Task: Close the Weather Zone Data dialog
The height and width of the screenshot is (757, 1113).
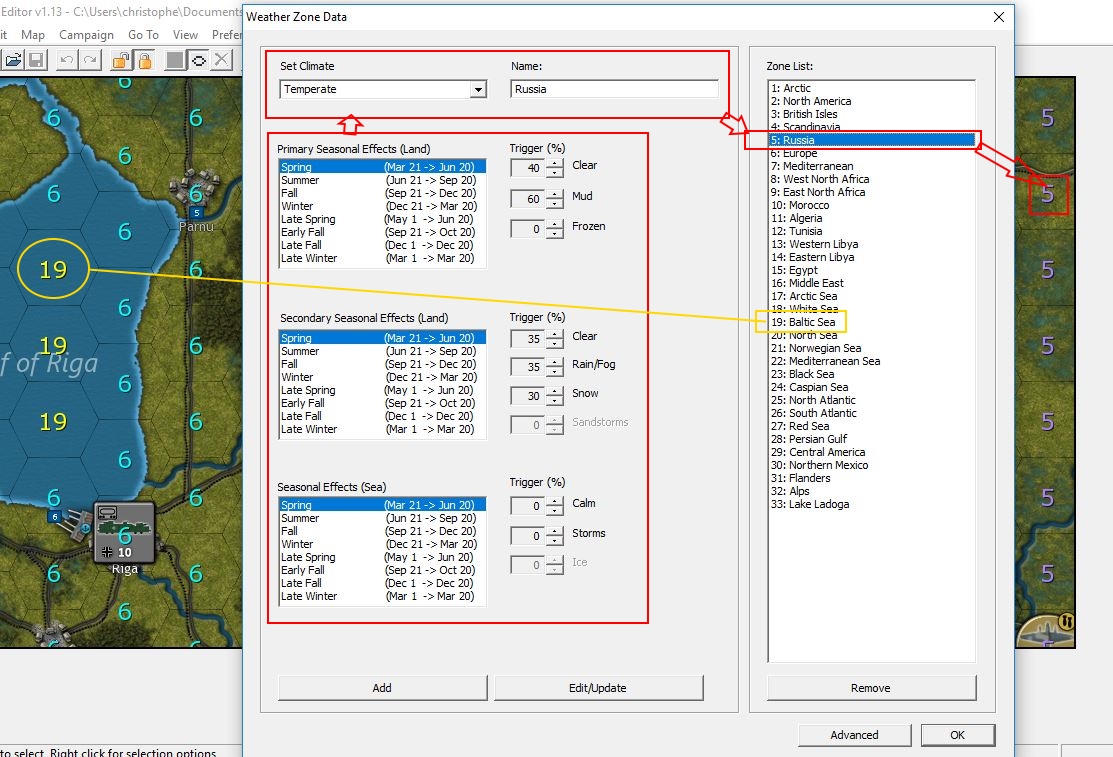Action: [x=999, y=17]
